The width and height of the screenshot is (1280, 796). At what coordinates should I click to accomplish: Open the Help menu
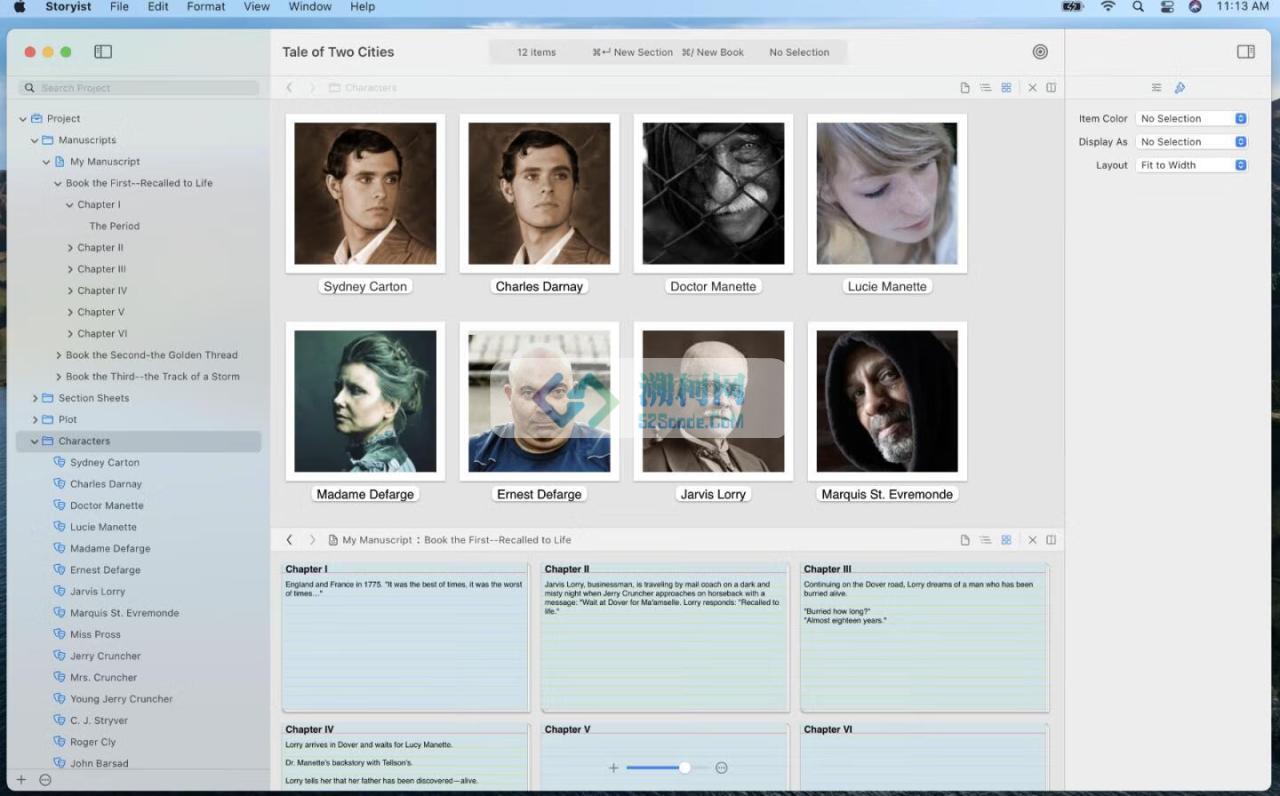click(362, 6)
